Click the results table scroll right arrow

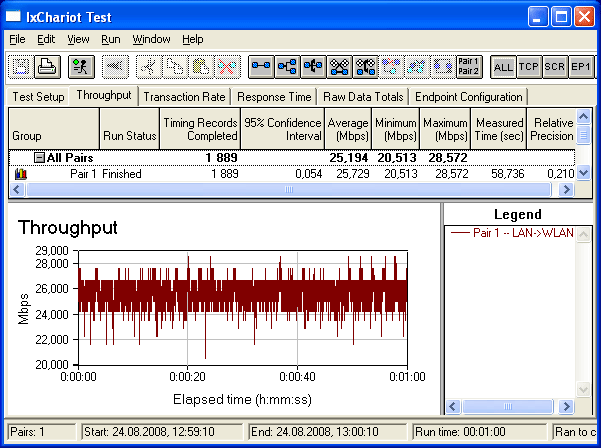pyautogui.click(x=567, y=189)
